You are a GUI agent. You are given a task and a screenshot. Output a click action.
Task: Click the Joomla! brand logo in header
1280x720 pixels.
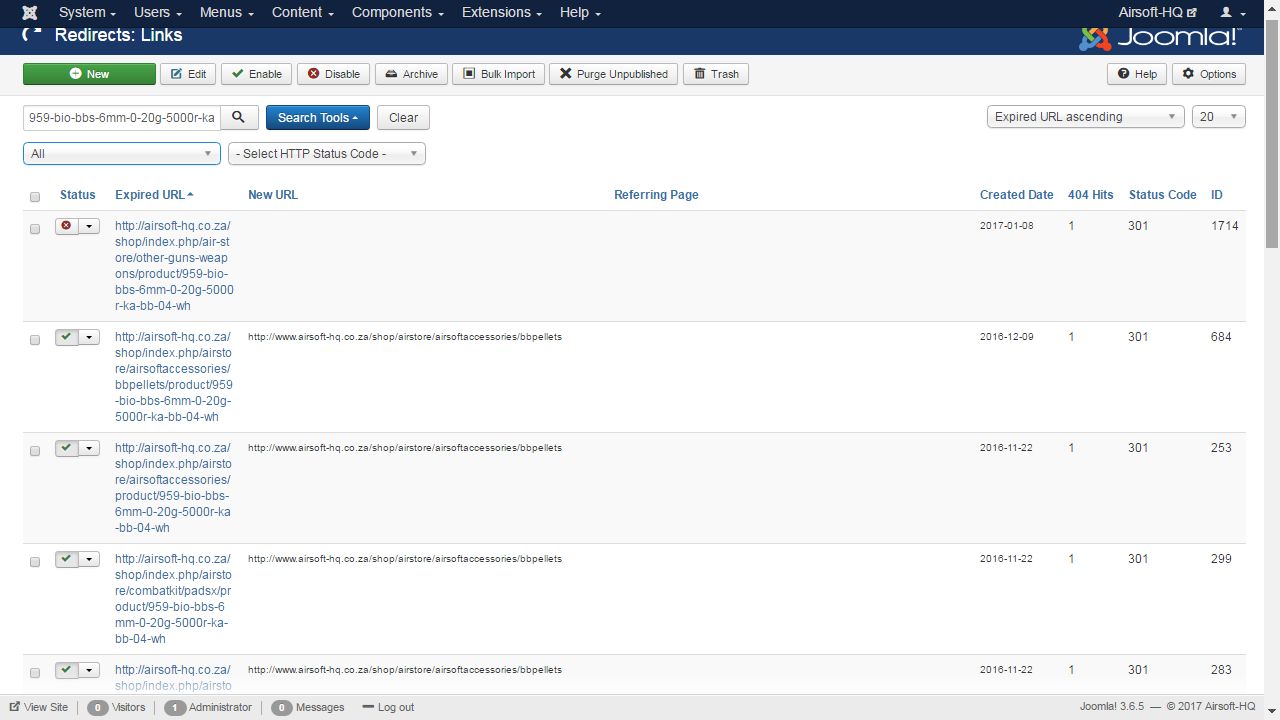tap(1160, 37)
